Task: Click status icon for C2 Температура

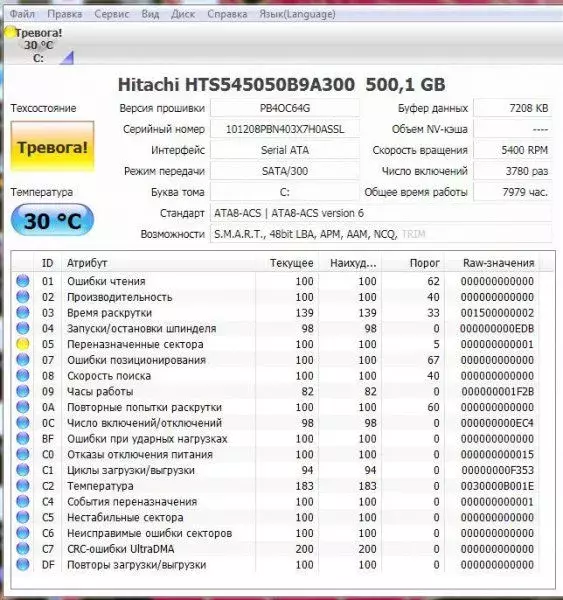Action: pyautogui.click(x=23, y=486)
